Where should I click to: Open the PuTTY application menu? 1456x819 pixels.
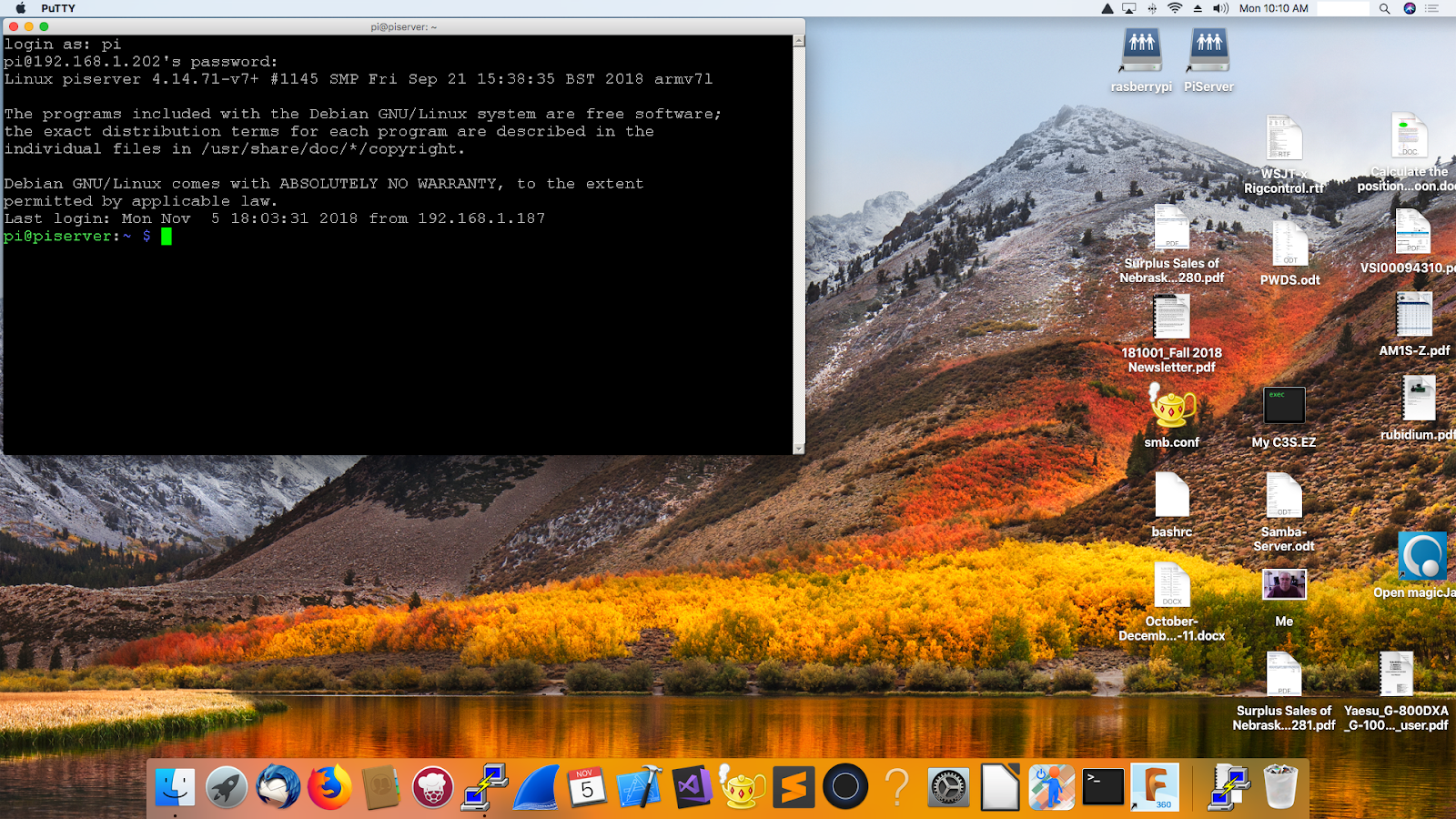pyautogui.click(x=58, y=8)
